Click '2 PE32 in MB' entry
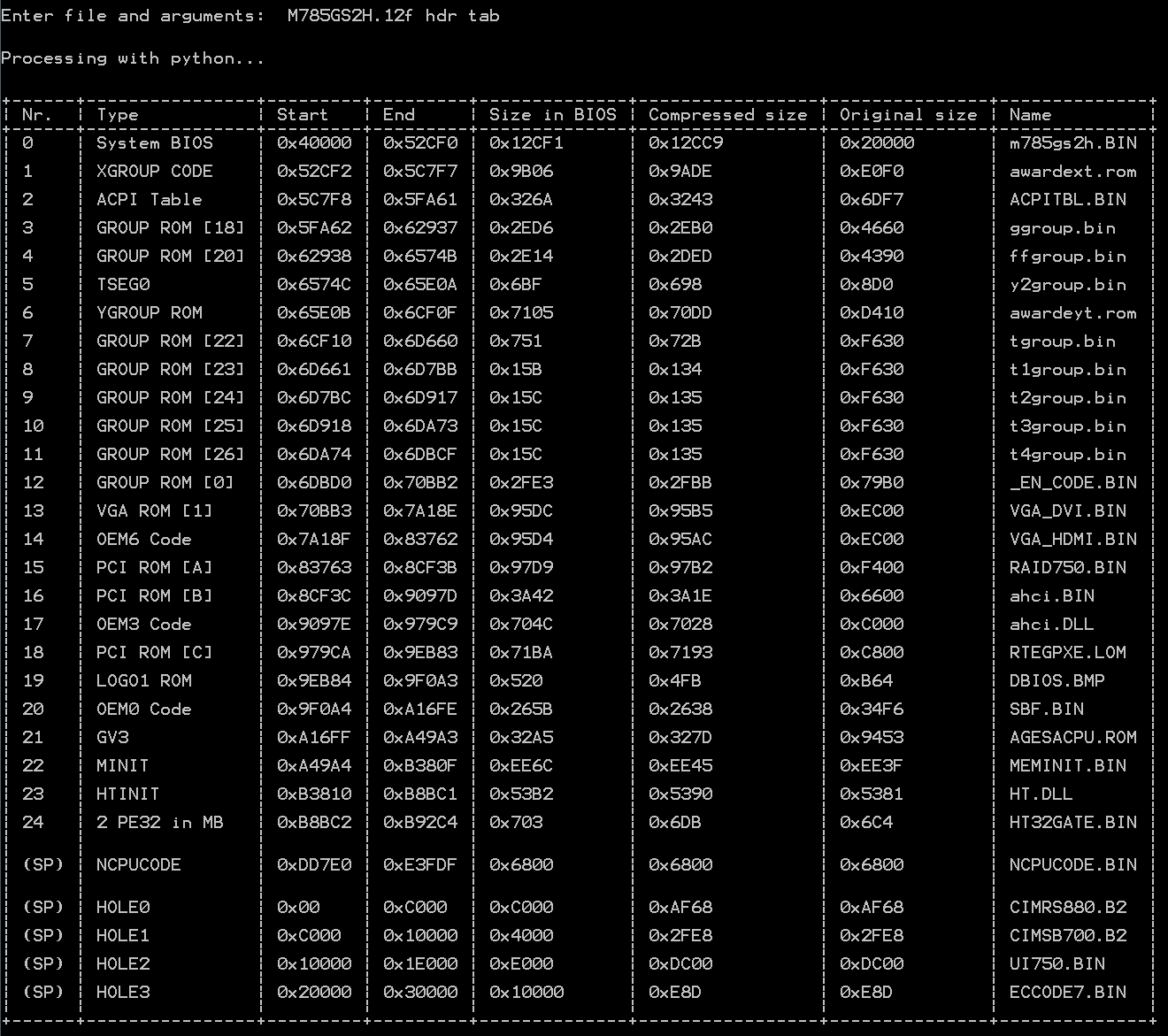Image resolution: width=1168 pixels, height=1036 pixels. (x=159, y=822)
